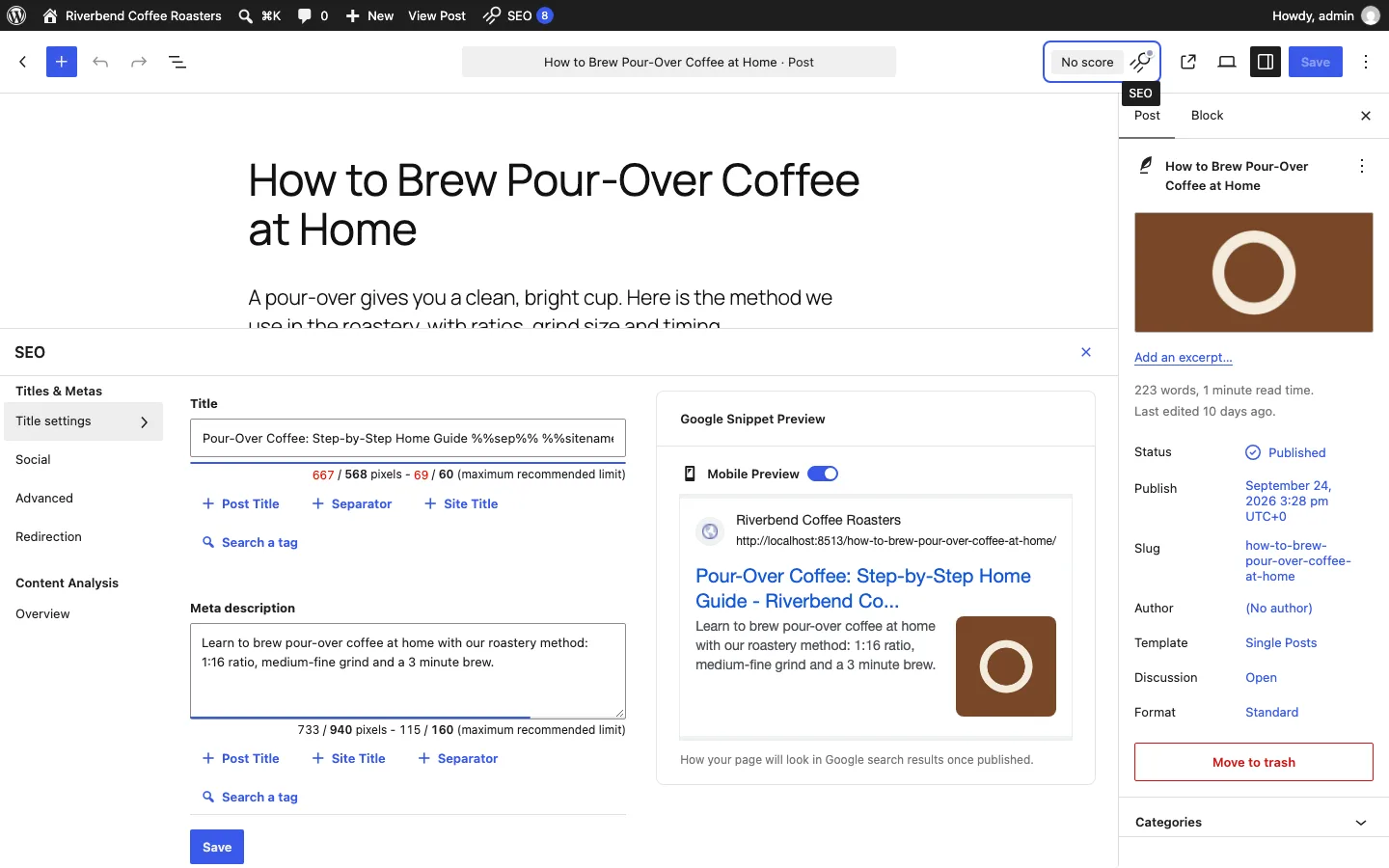Open Discussion setting Open
Image resolution: width=1389 pixels, height=868 pixels.
(1261, 678)
